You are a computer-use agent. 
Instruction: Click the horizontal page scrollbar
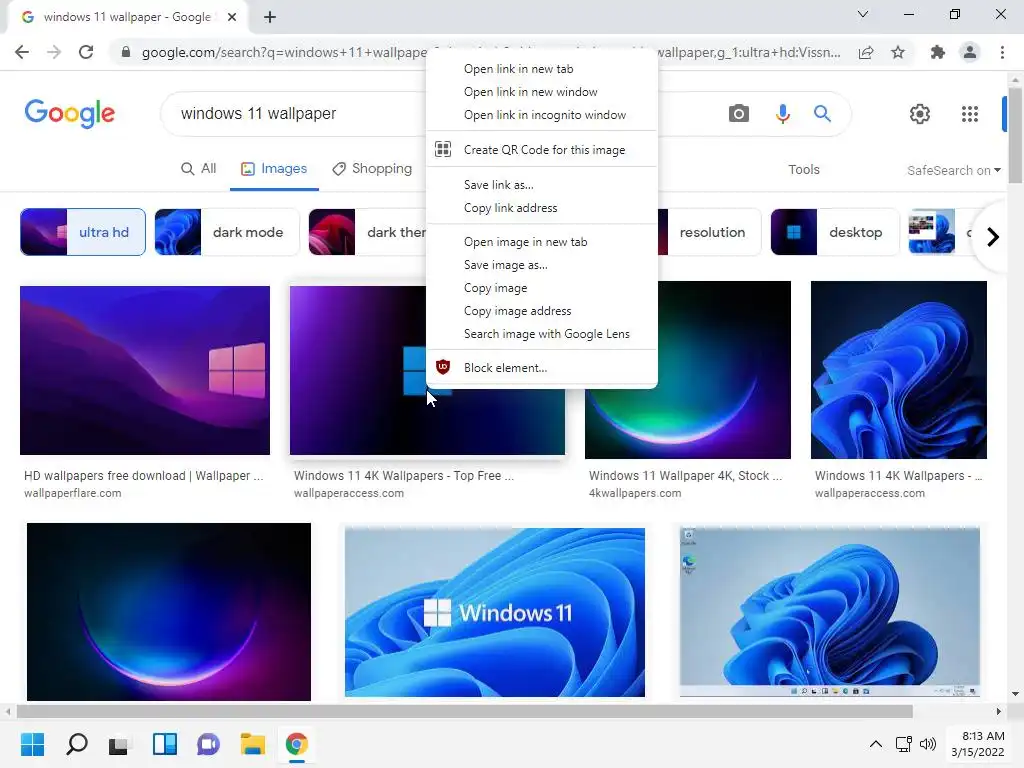coord(464,711)
